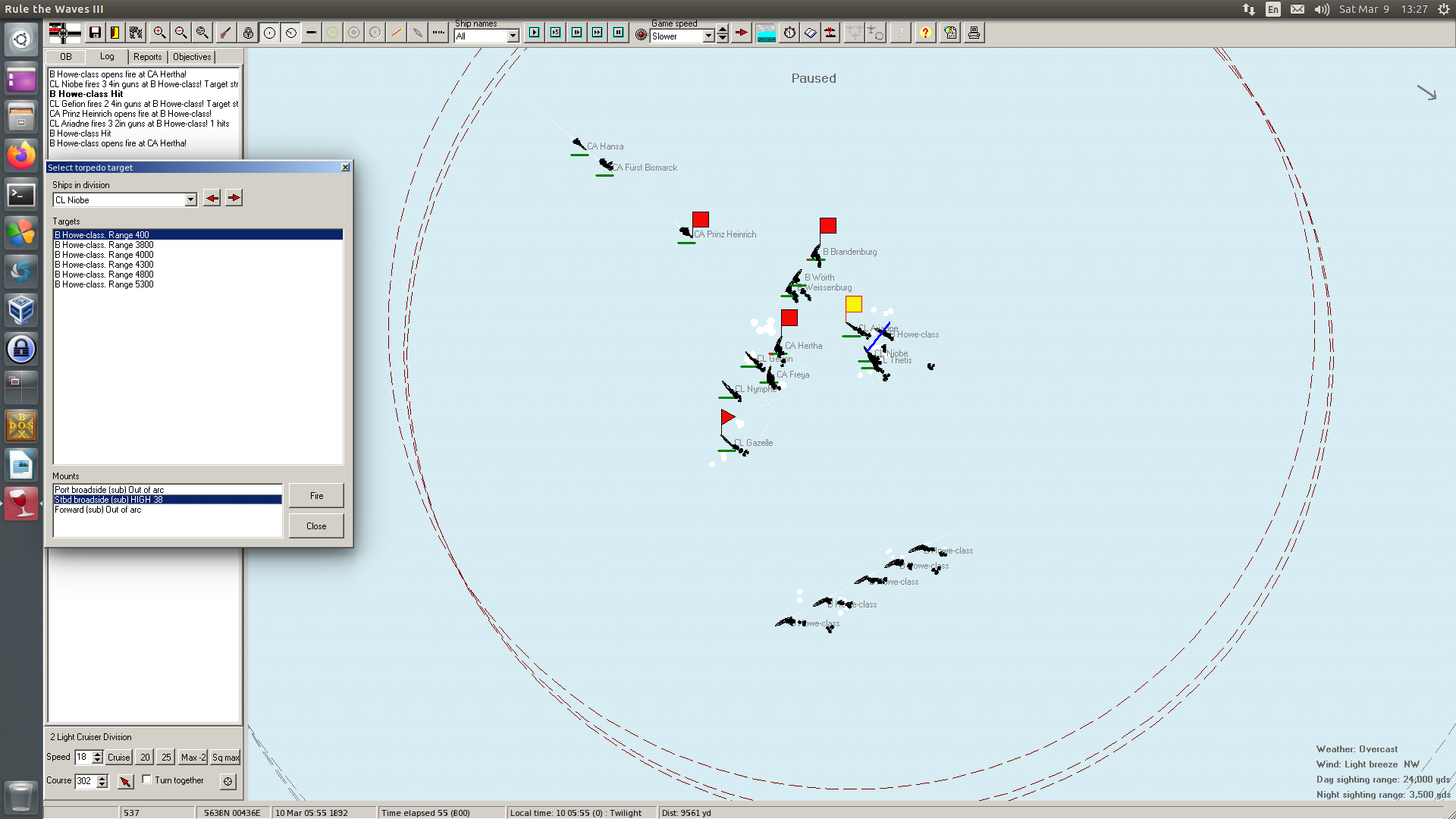Viewport: 1456px width, 819px height.
Task: Select target B Howe-class Range 5300
Action: pos(198,284)
